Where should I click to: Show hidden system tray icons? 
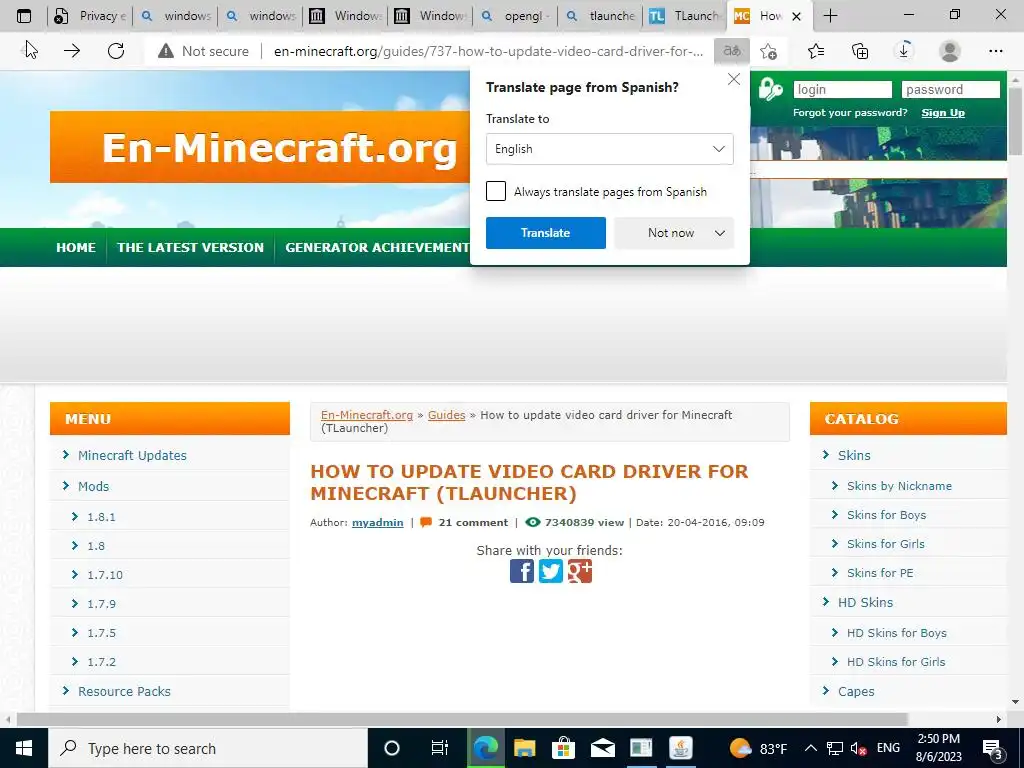point(810,748)
